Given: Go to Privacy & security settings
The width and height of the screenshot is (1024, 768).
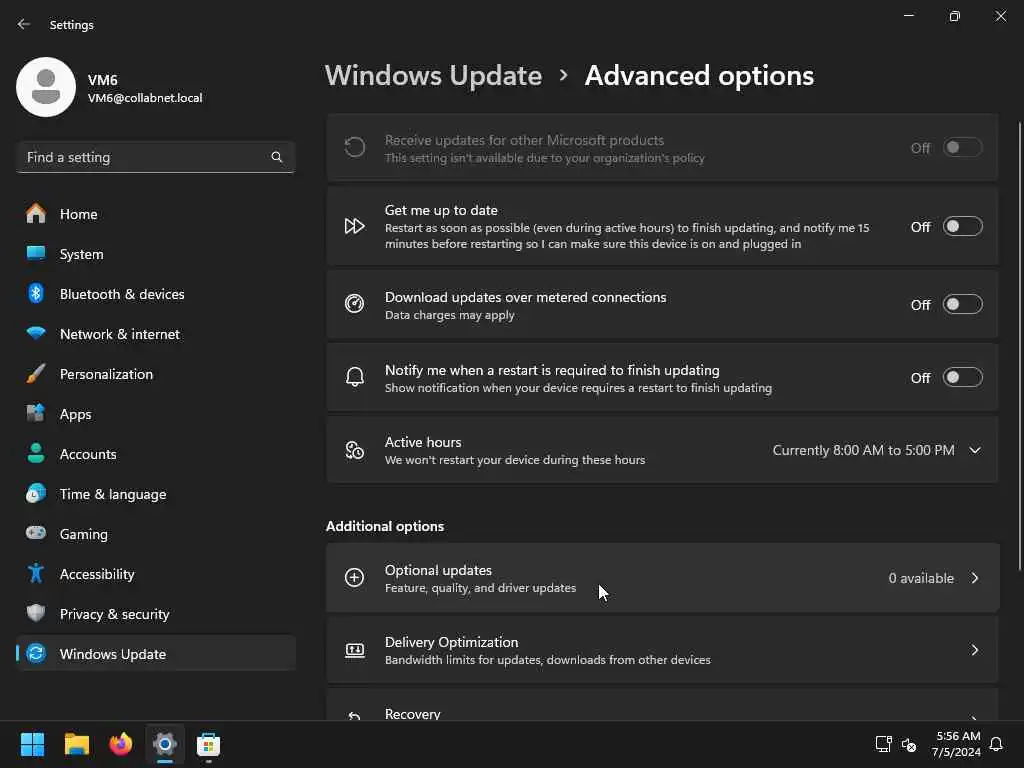Looking at the screenshot, I should point(156,613).
